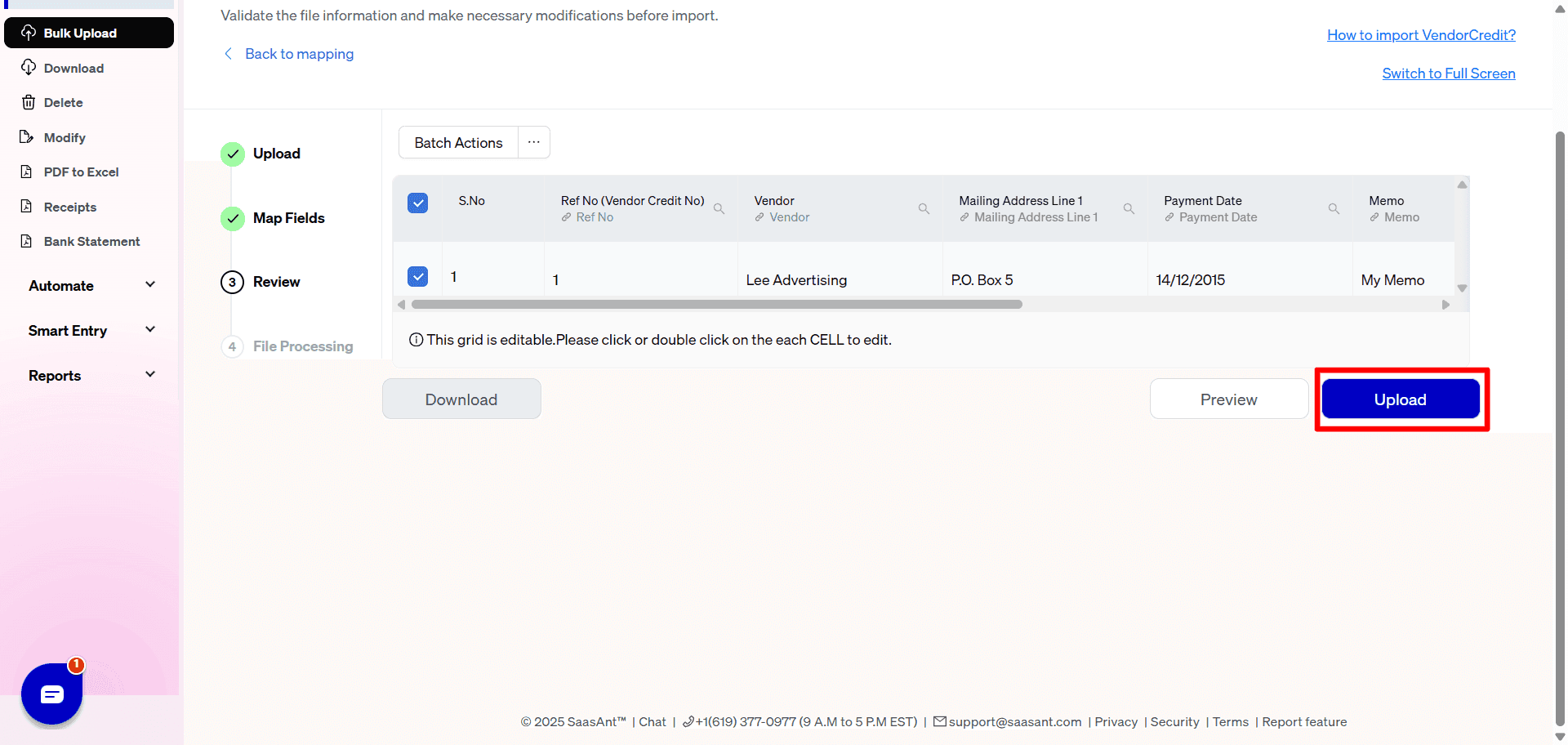This screenshot has height=745, width=1568.
Task: Launch the PDF to Excel converter
Action: [81, 172]
